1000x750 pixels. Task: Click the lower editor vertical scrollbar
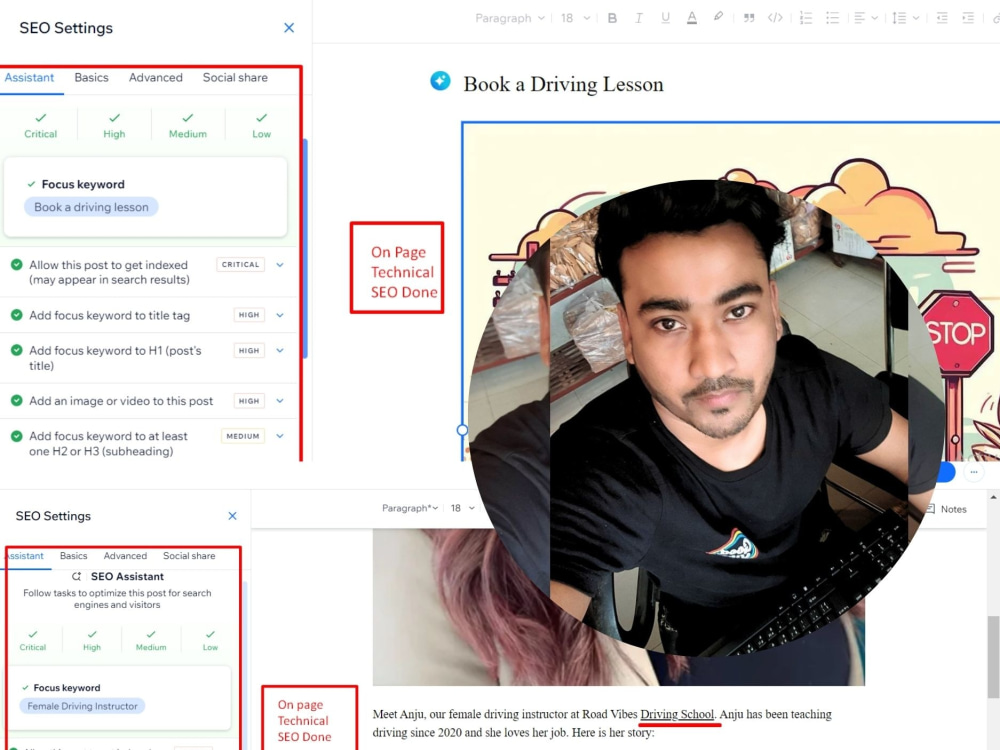[994, 657]
